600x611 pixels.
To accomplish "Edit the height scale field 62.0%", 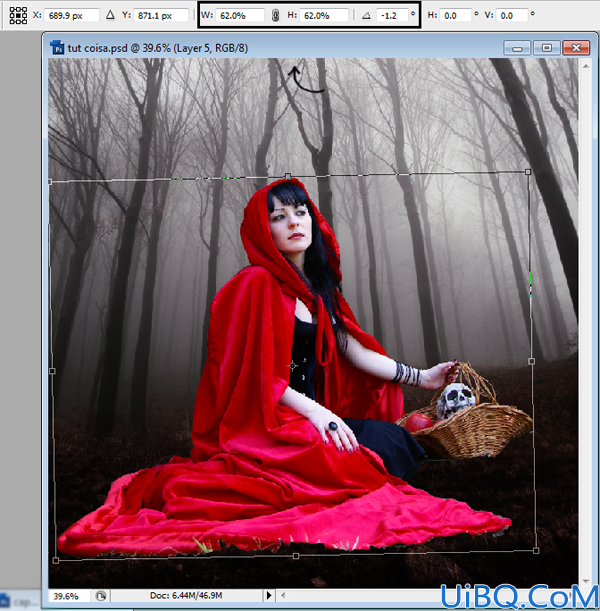I will [324, 16].
